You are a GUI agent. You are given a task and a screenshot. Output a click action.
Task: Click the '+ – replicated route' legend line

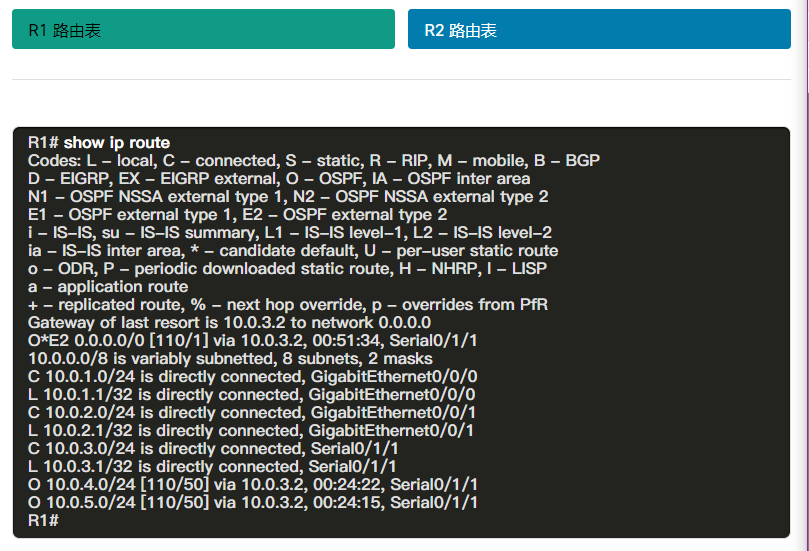pyautogui.click(x=287, y=305)
